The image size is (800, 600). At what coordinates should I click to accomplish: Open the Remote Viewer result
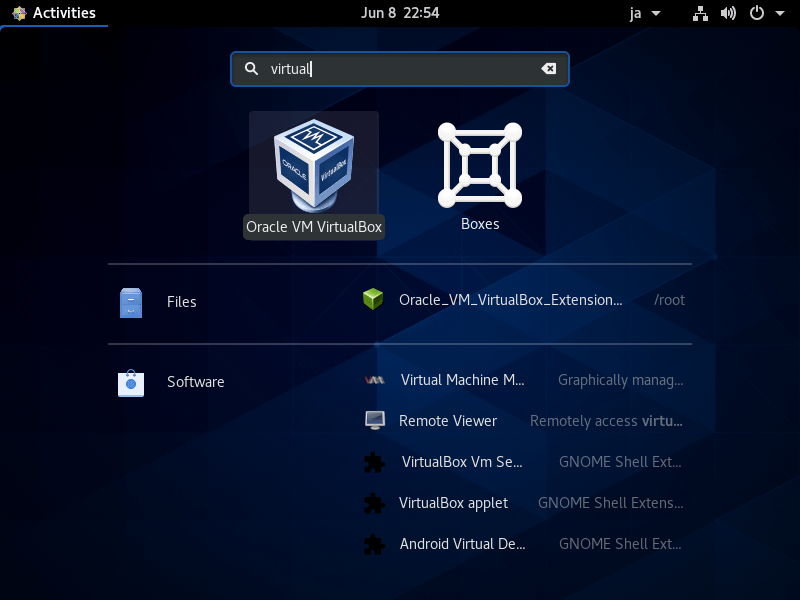click(447, 421)
